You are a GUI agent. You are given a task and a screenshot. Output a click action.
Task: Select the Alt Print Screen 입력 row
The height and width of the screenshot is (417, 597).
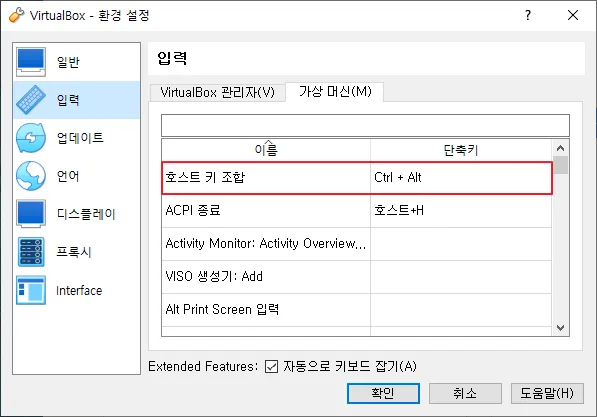tap(357, 310)
